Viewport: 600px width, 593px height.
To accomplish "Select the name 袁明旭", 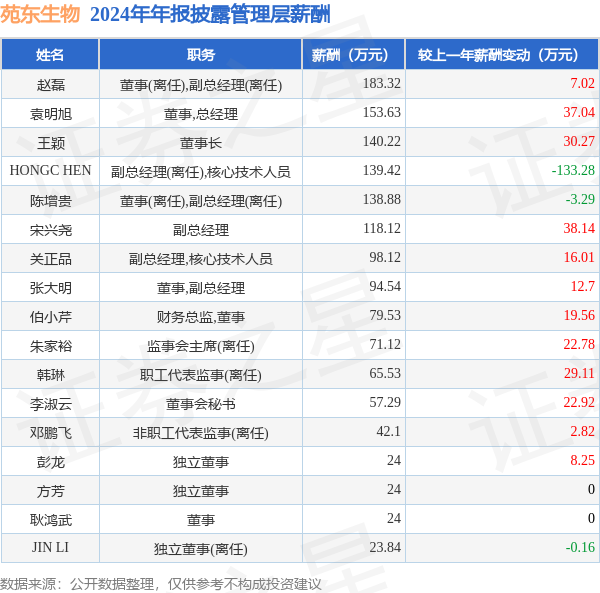I will pyautogui.click(x=51, y=114).
